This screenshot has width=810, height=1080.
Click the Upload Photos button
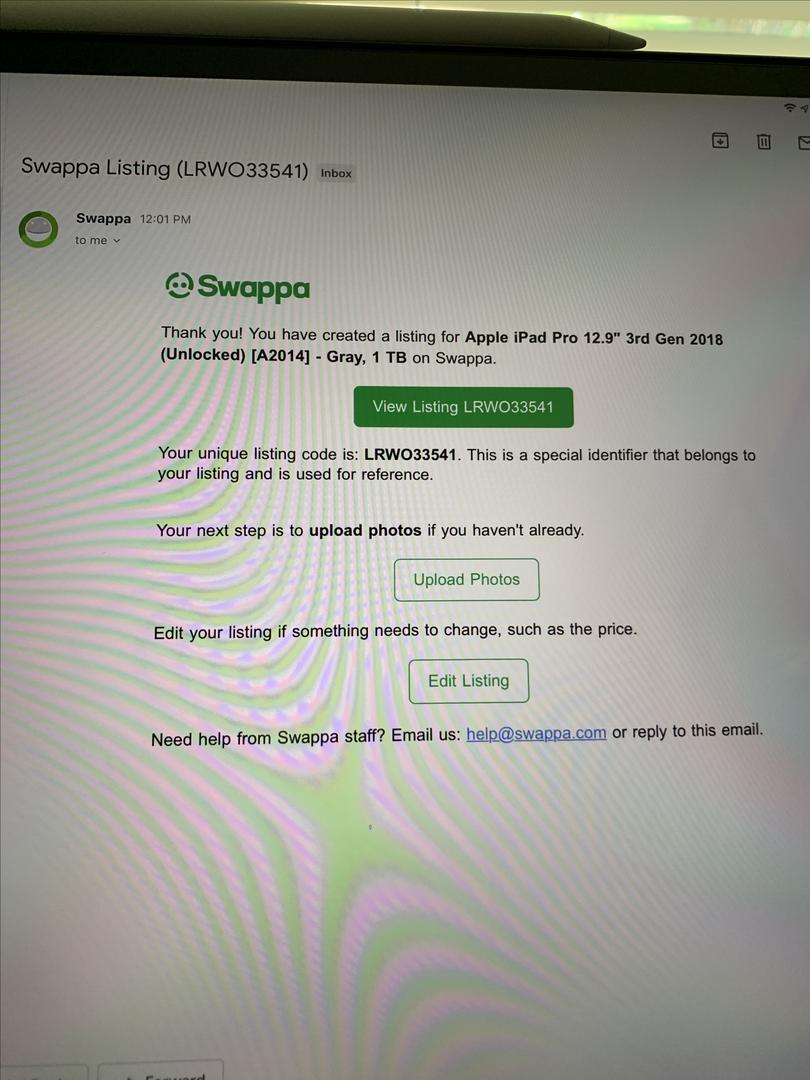[x=466, y=579]
